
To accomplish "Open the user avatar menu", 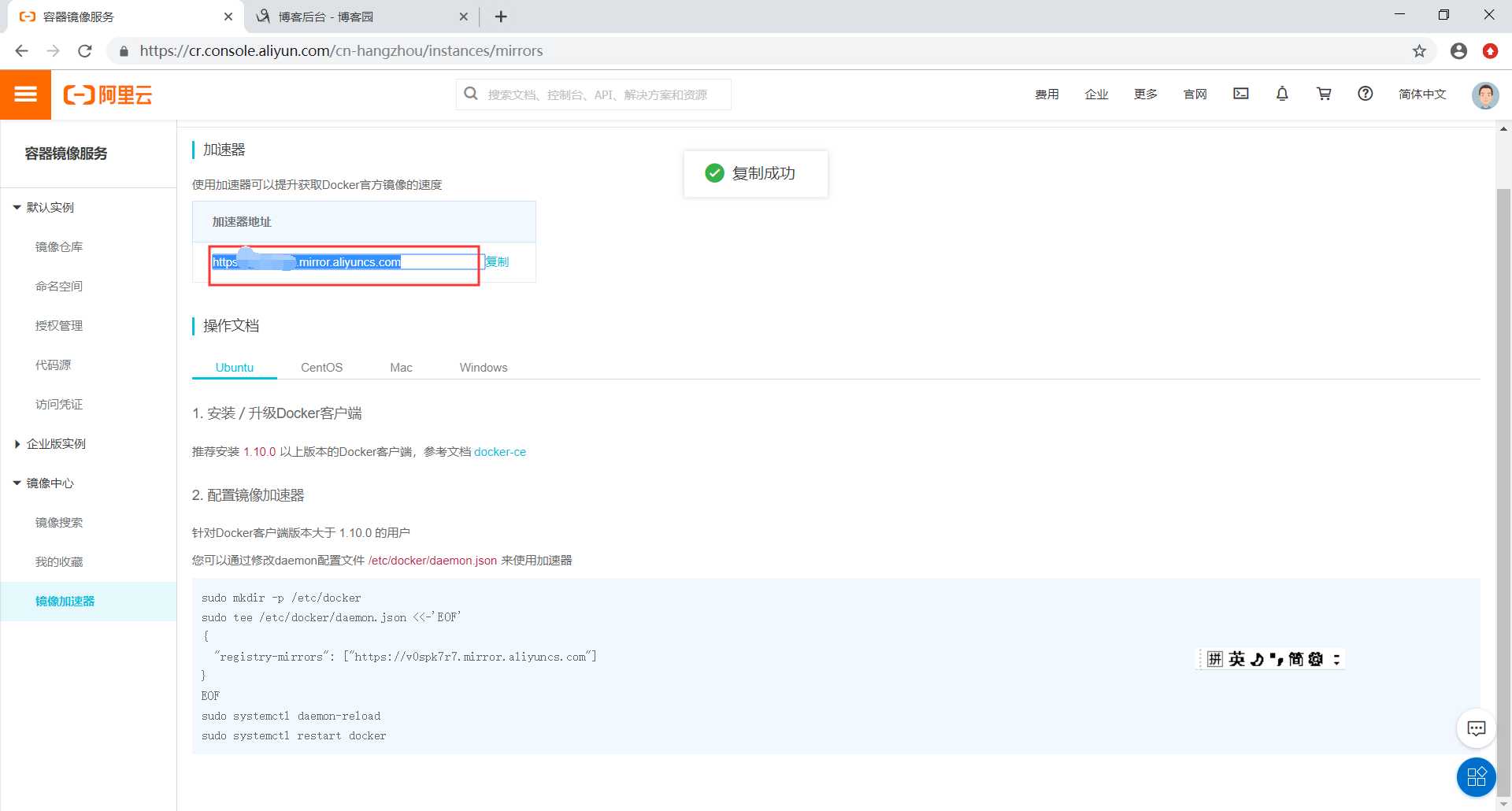I will (x=1485, y=95).
